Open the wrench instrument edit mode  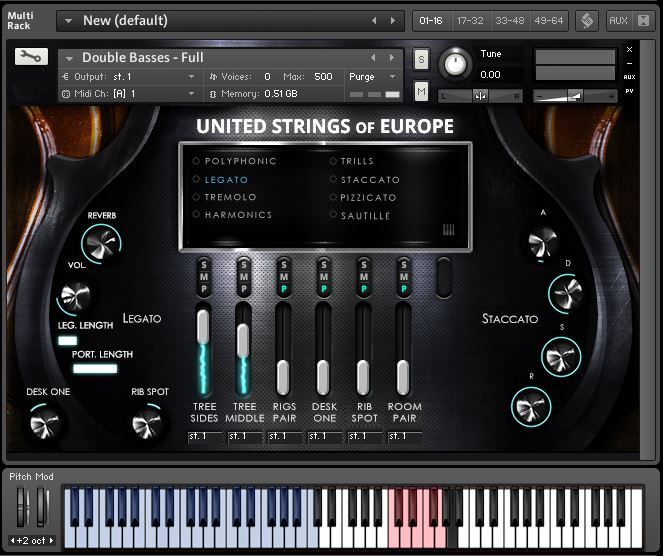tap(31, 56)
